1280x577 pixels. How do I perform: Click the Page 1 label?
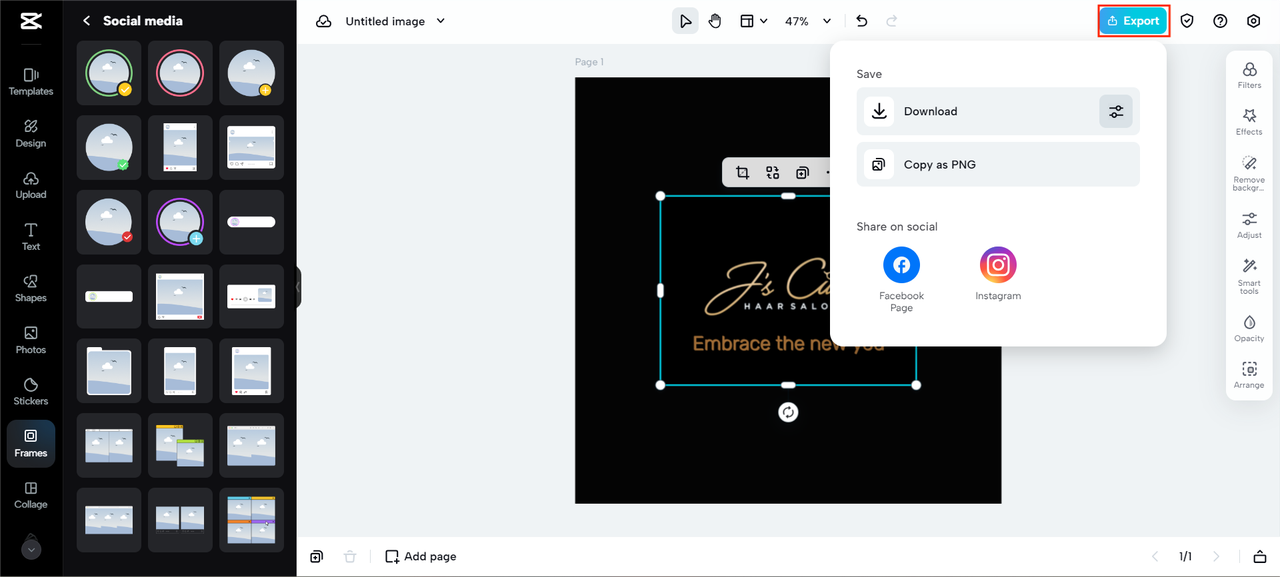[589, 62]
